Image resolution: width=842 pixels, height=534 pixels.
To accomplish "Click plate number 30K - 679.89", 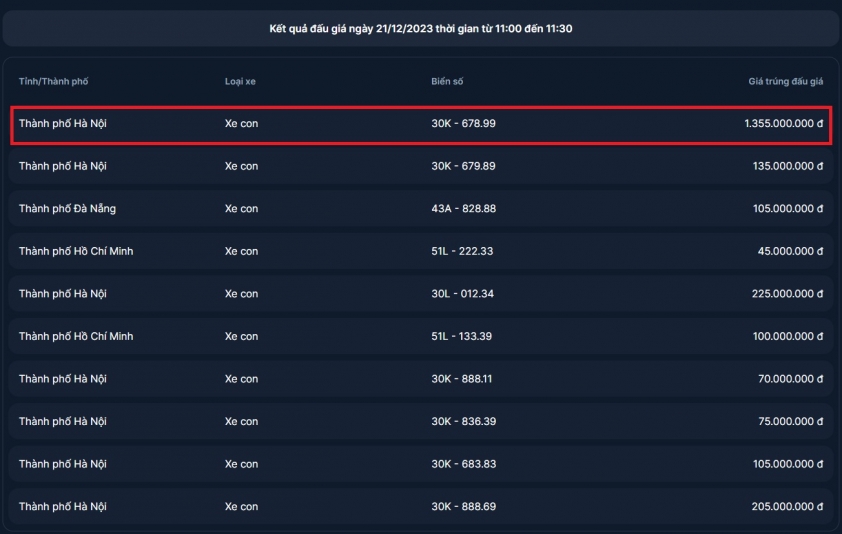I will (464, 166).
